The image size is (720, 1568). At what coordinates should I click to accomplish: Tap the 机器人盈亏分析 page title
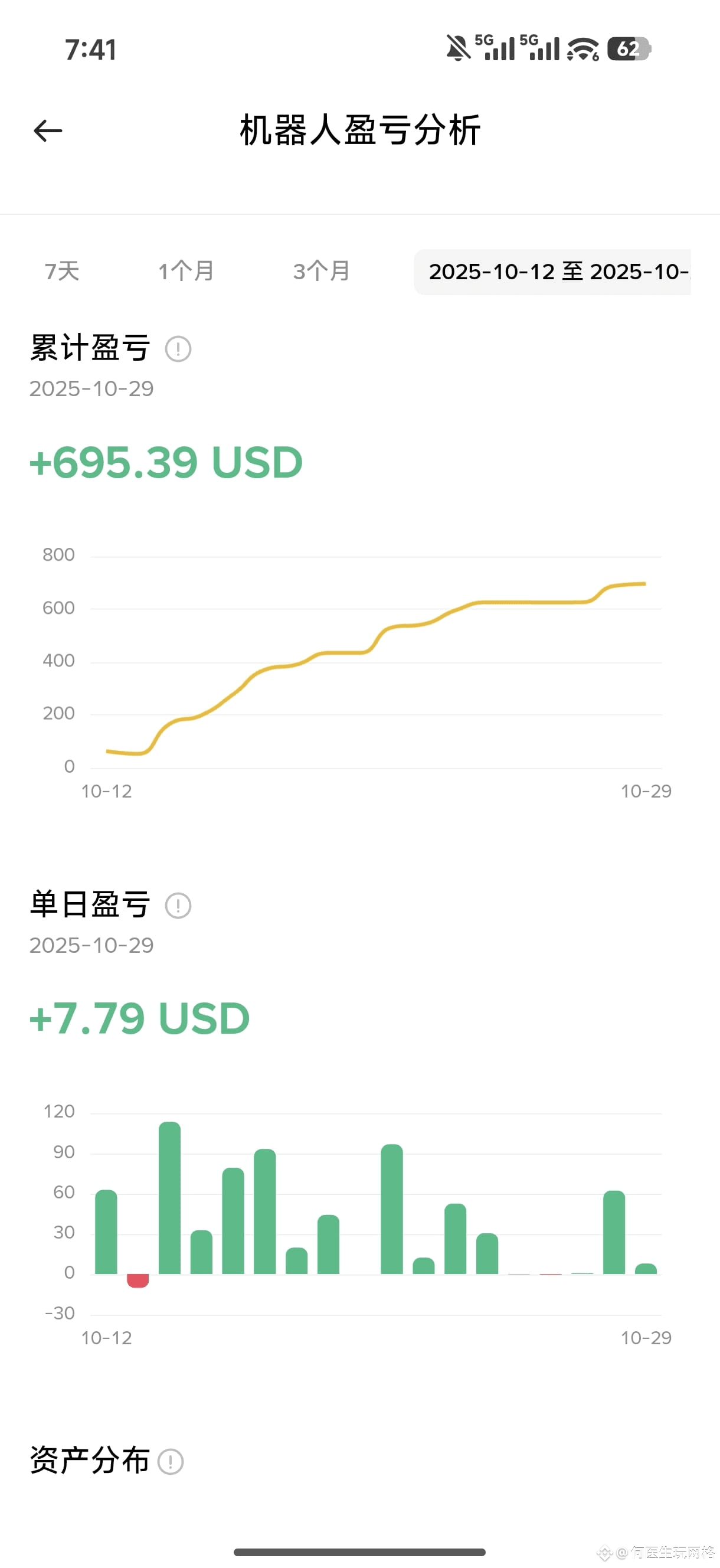pyautogui.click(x=361, y=130)
